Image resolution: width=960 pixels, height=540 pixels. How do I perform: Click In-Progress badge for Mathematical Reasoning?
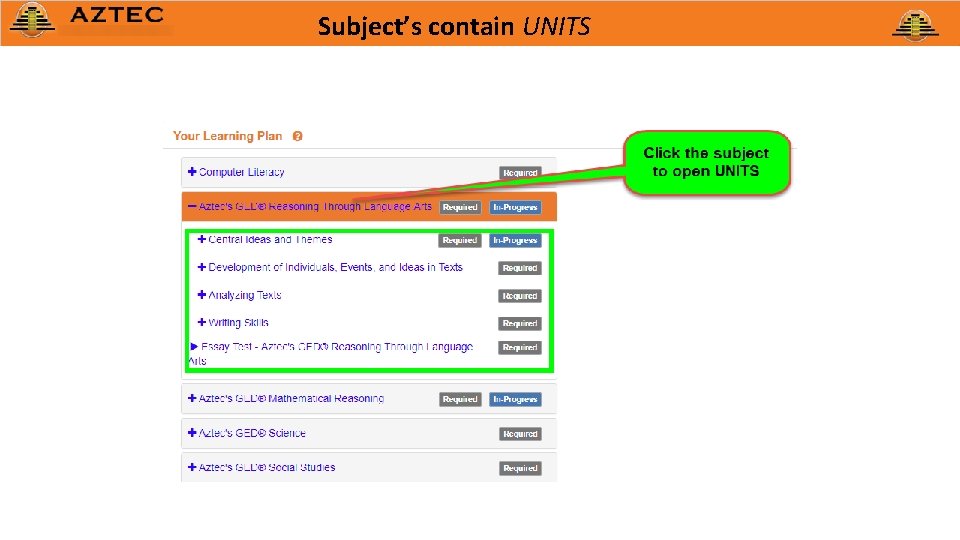(x=515, y=400)
